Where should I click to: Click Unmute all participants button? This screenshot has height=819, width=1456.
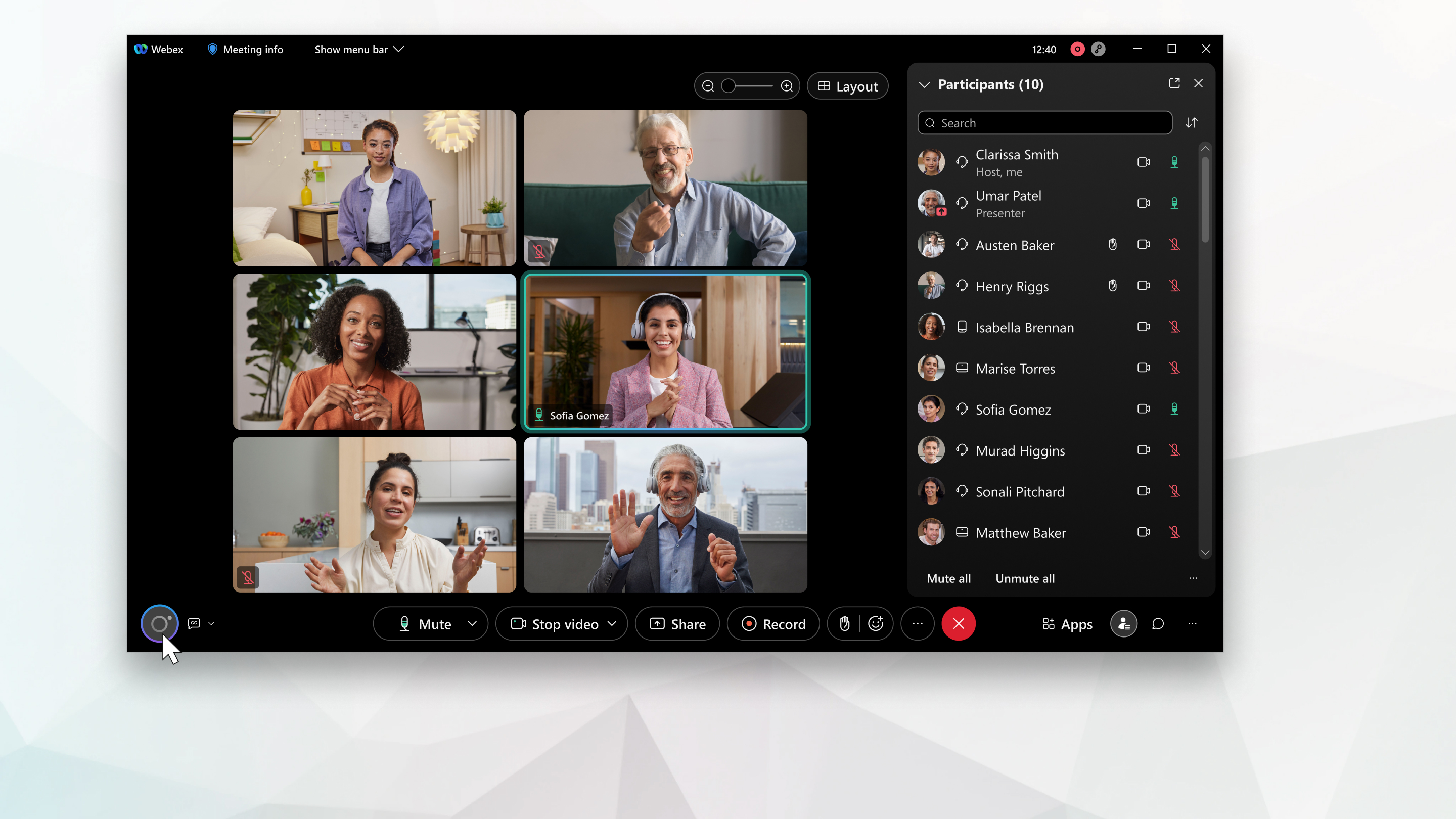tap(1025, 578)
